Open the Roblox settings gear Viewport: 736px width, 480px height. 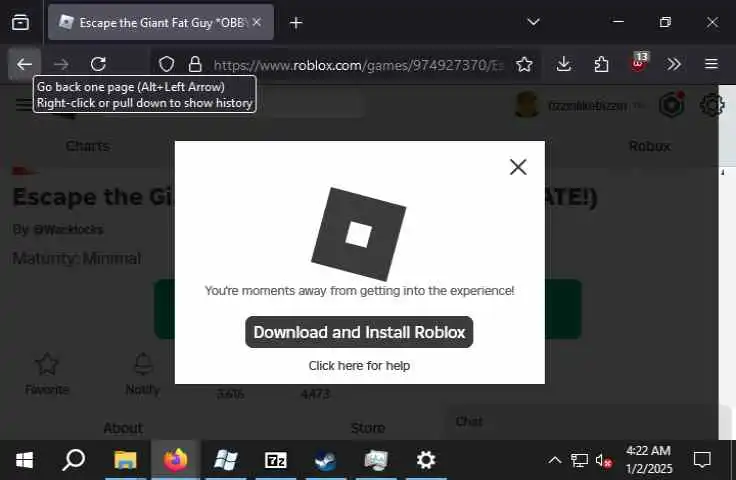click(x=712, y=105)
